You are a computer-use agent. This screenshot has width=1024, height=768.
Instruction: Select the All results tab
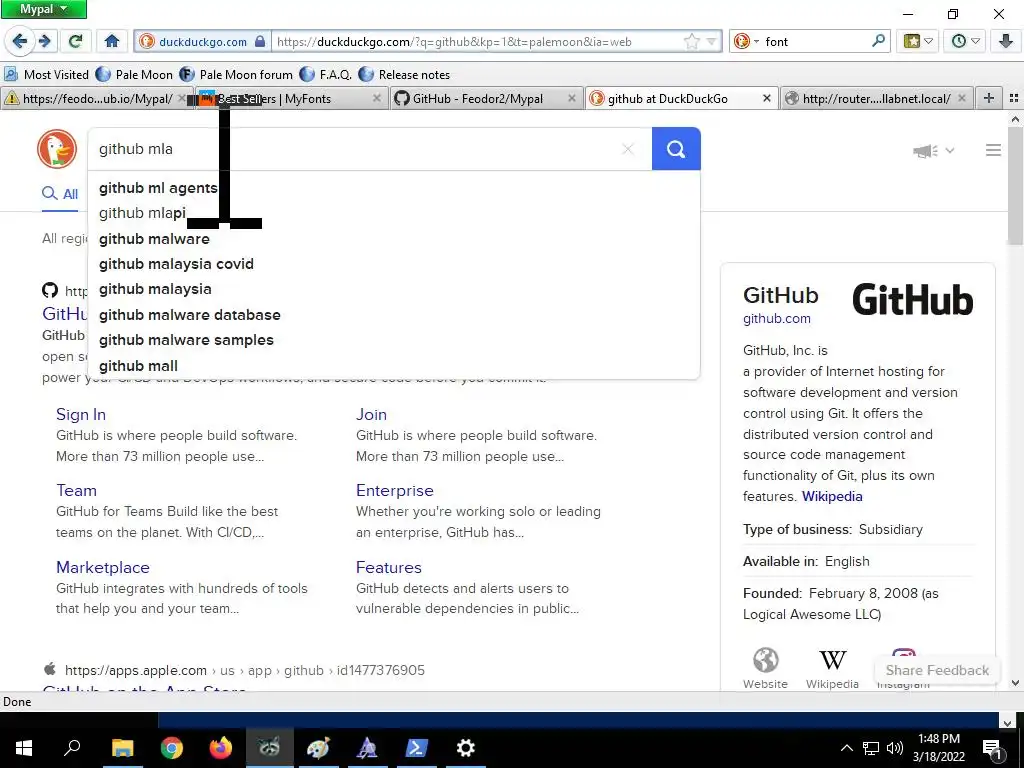click(x=60, y=194)
